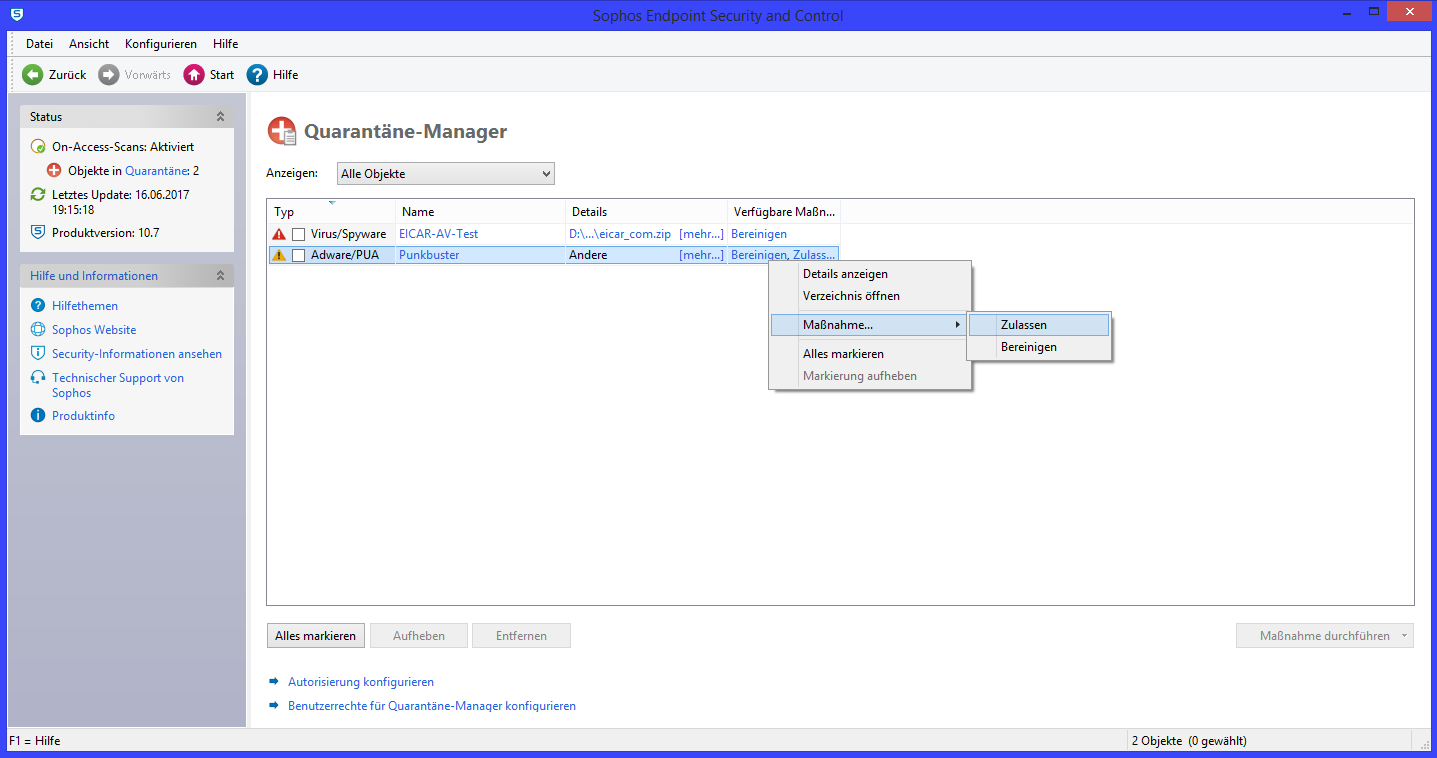Choose Details anzeigen in context menu
Screen dimensions: 1437x758
868,274
